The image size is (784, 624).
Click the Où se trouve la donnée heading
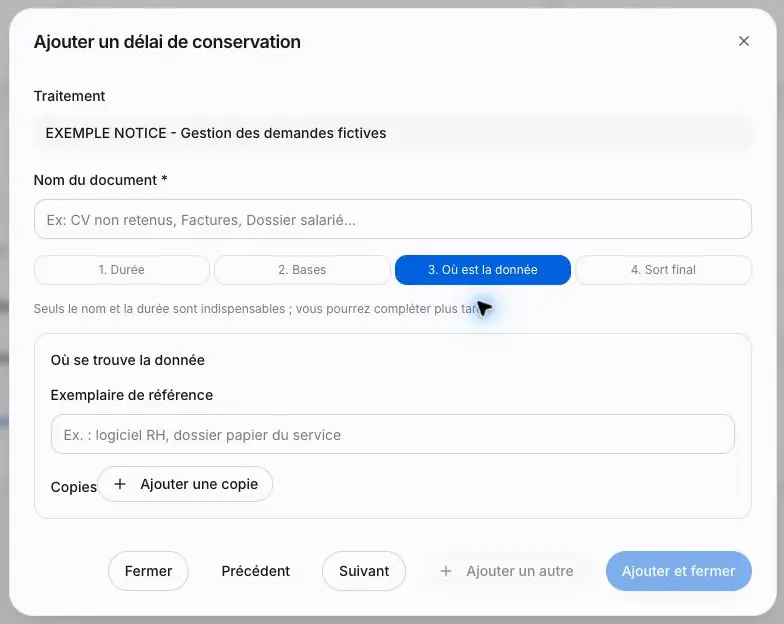pyautogui.click(x=128, y=360)
